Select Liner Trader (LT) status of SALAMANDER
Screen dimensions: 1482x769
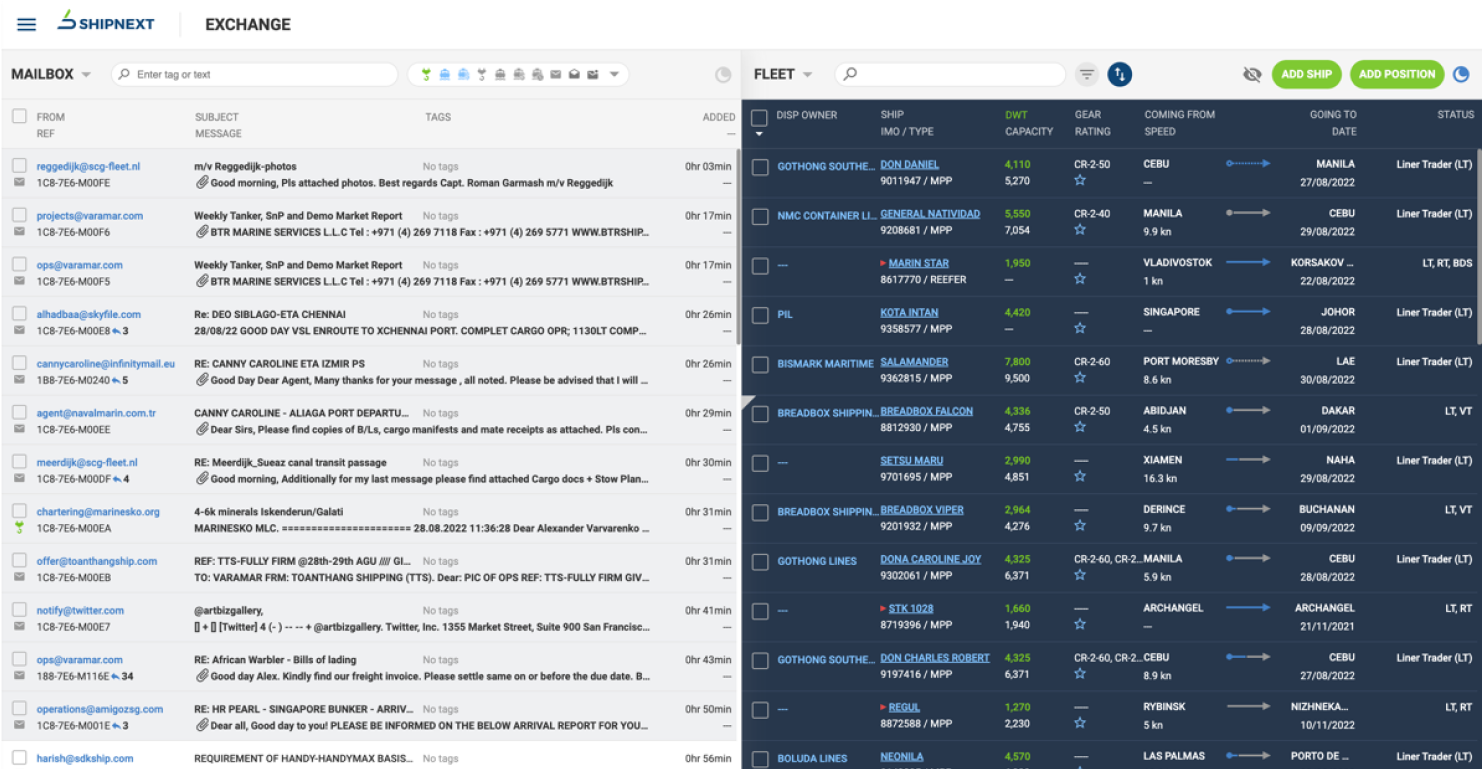pyautogui.click(x=1434, y=362)
